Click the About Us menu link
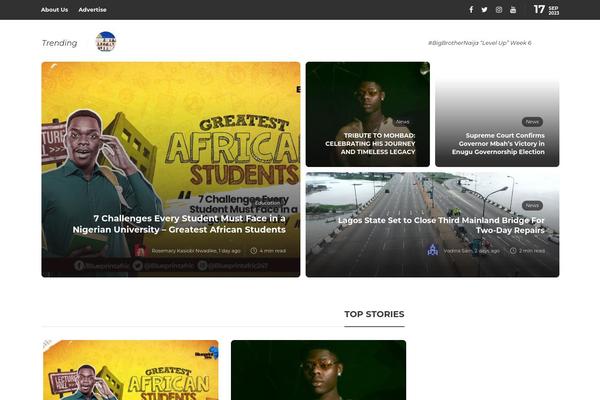The image size is (600, 400). (x=54, y=10)
